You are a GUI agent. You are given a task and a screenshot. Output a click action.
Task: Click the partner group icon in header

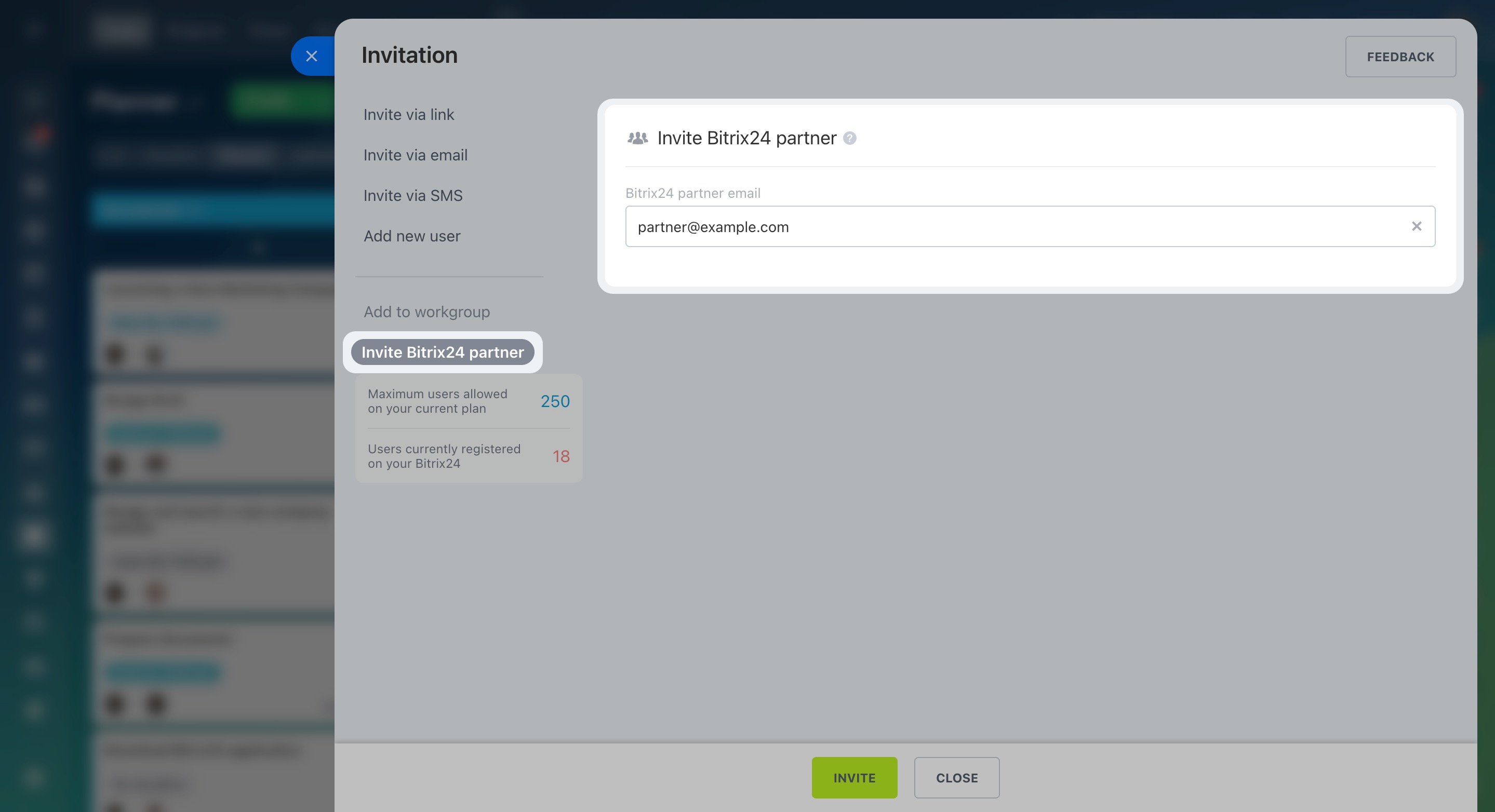637,138
